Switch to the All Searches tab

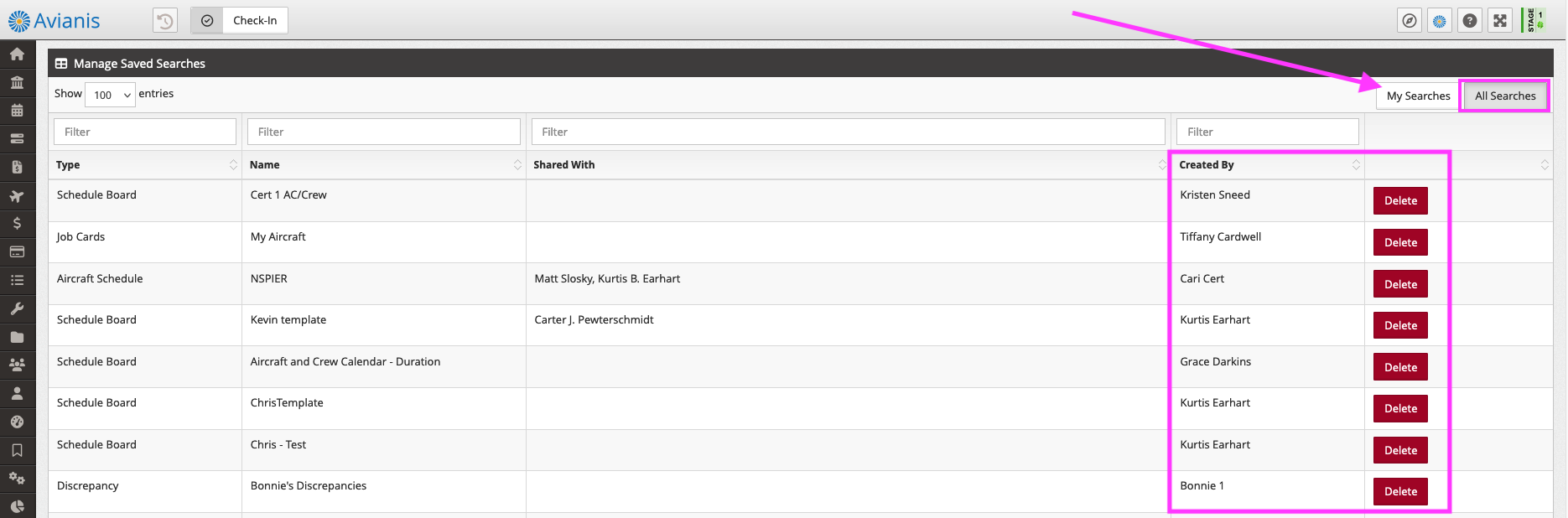tap(1505, 96)
